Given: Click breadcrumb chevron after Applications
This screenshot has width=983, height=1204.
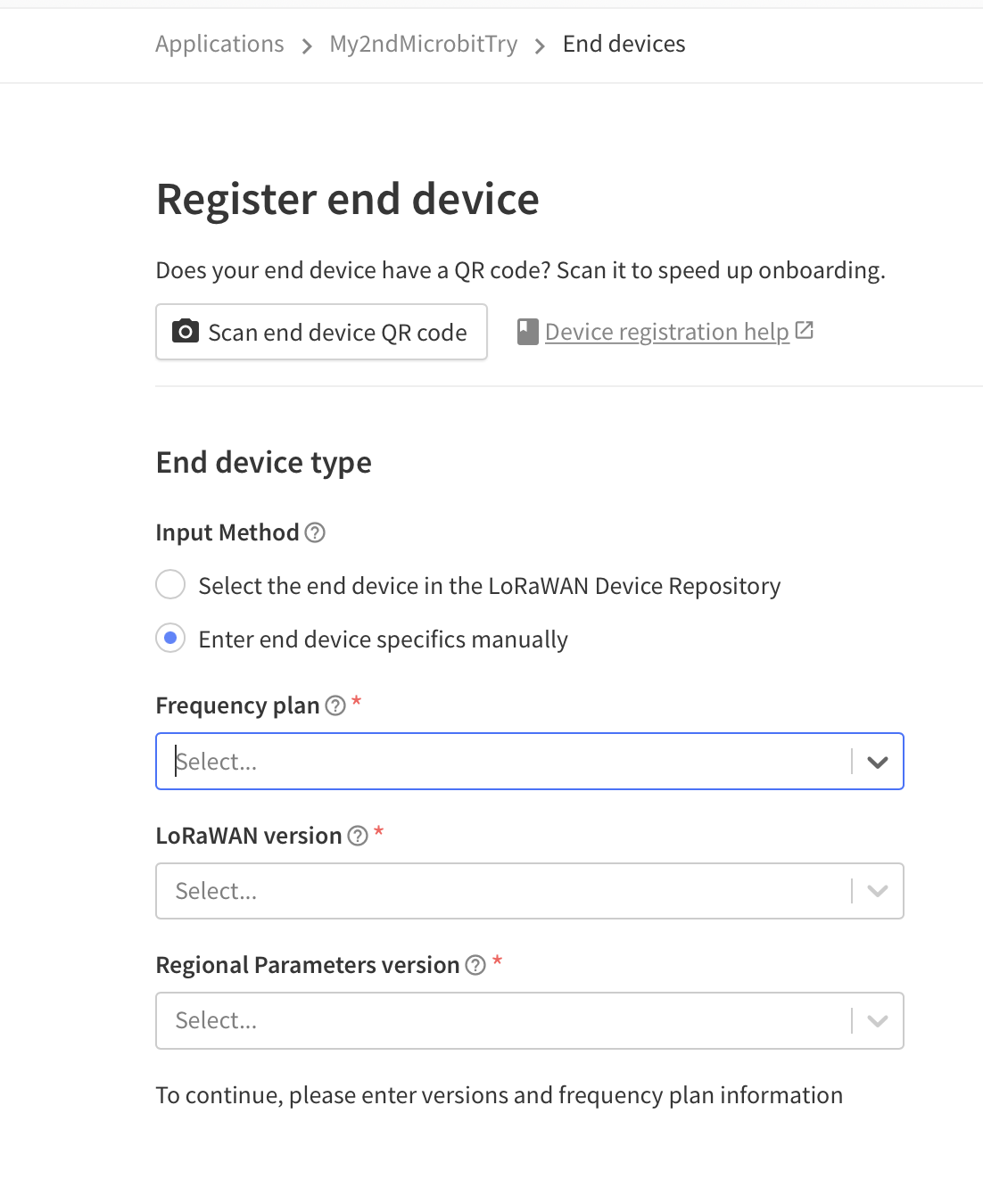Looking at the screenshot, I should [x=307, y=45].
